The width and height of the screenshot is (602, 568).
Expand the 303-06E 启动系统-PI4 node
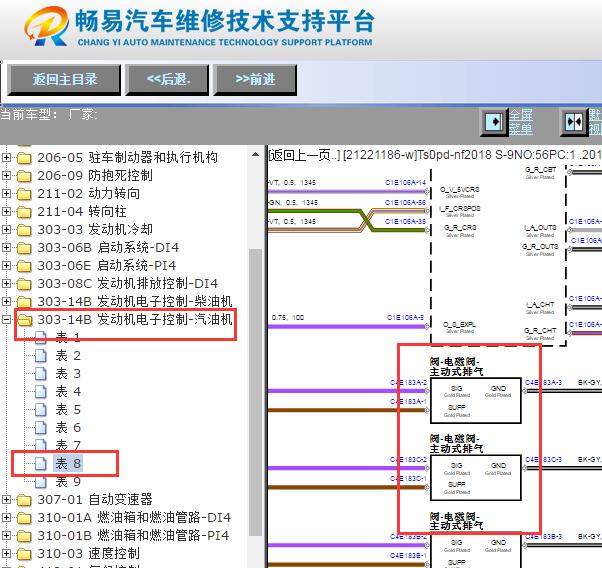pos(6,265)
